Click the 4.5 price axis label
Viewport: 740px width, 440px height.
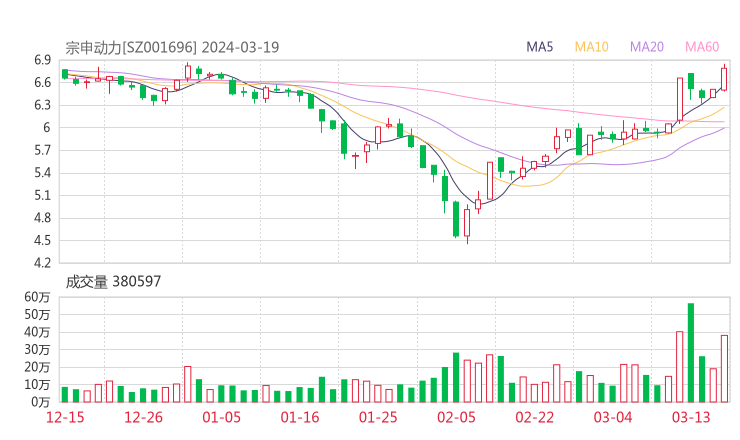[42, 240]
